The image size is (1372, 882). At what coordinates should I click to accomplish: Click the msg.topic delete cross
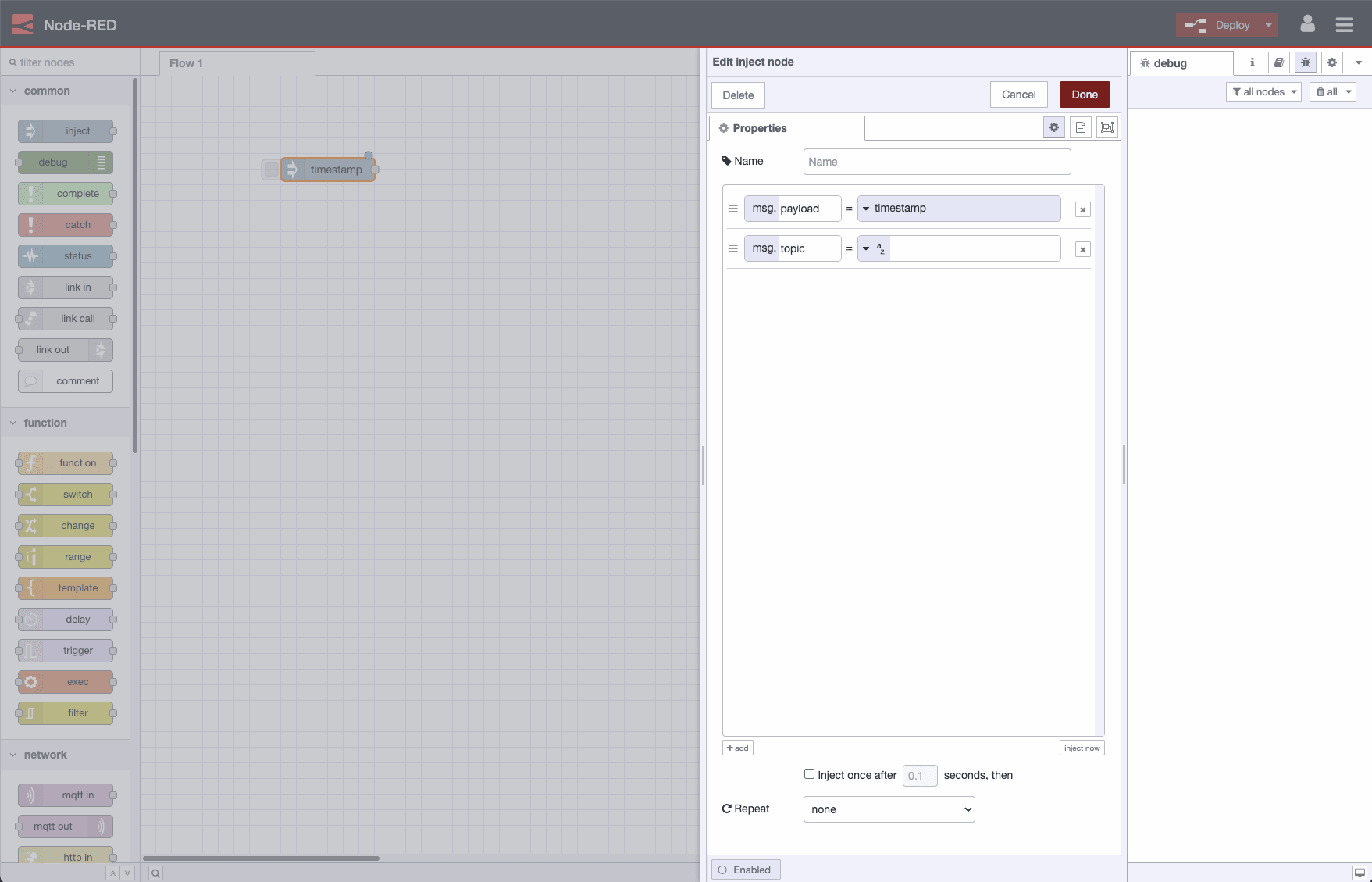(x=1082, y=248)
